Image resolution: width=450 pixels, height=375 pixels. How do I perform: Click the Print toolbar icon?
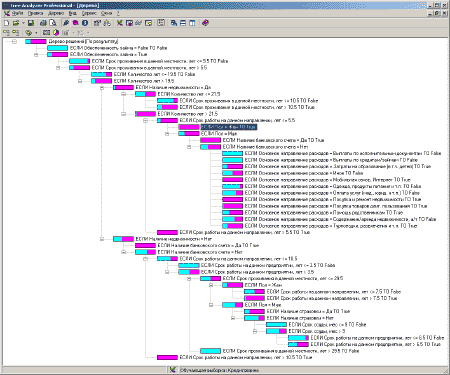pos(43,23)
